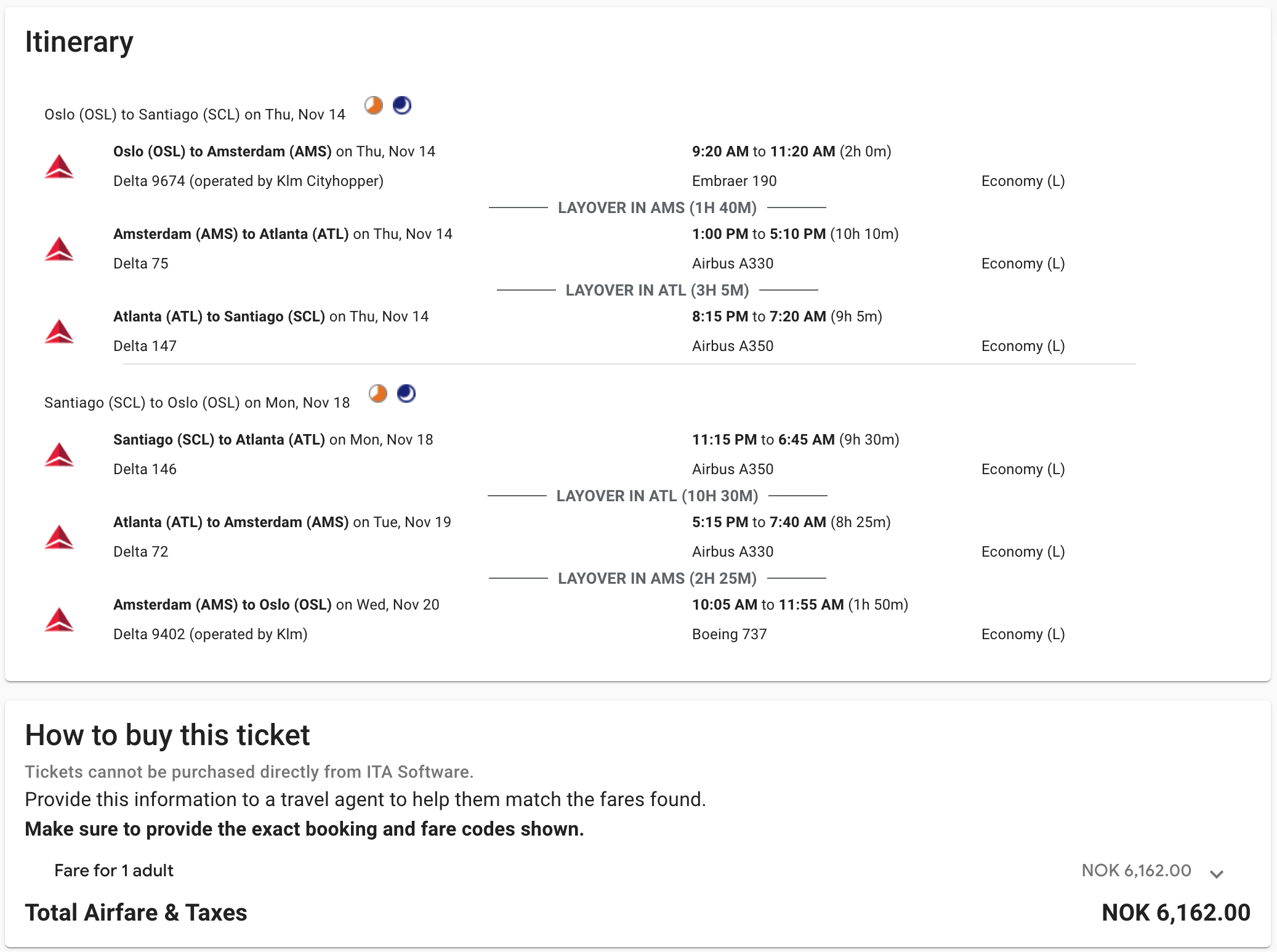The image size is (1277, 952).
Task: Expand the fare breakdown chevron
Action: click(1216, 873)
